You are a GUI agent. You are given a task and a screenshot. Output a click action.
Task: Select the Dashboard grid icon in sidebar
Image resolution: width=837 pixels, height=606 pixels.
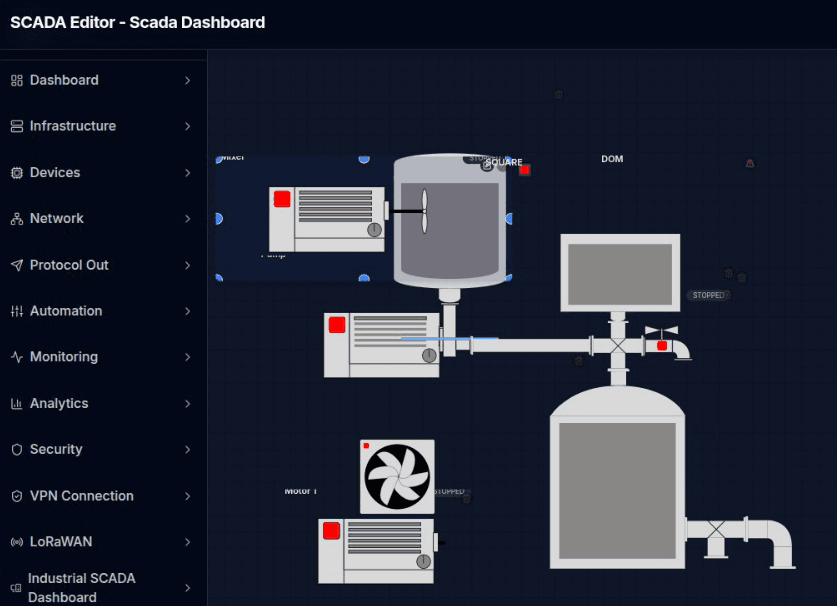[x=14, y=80]
